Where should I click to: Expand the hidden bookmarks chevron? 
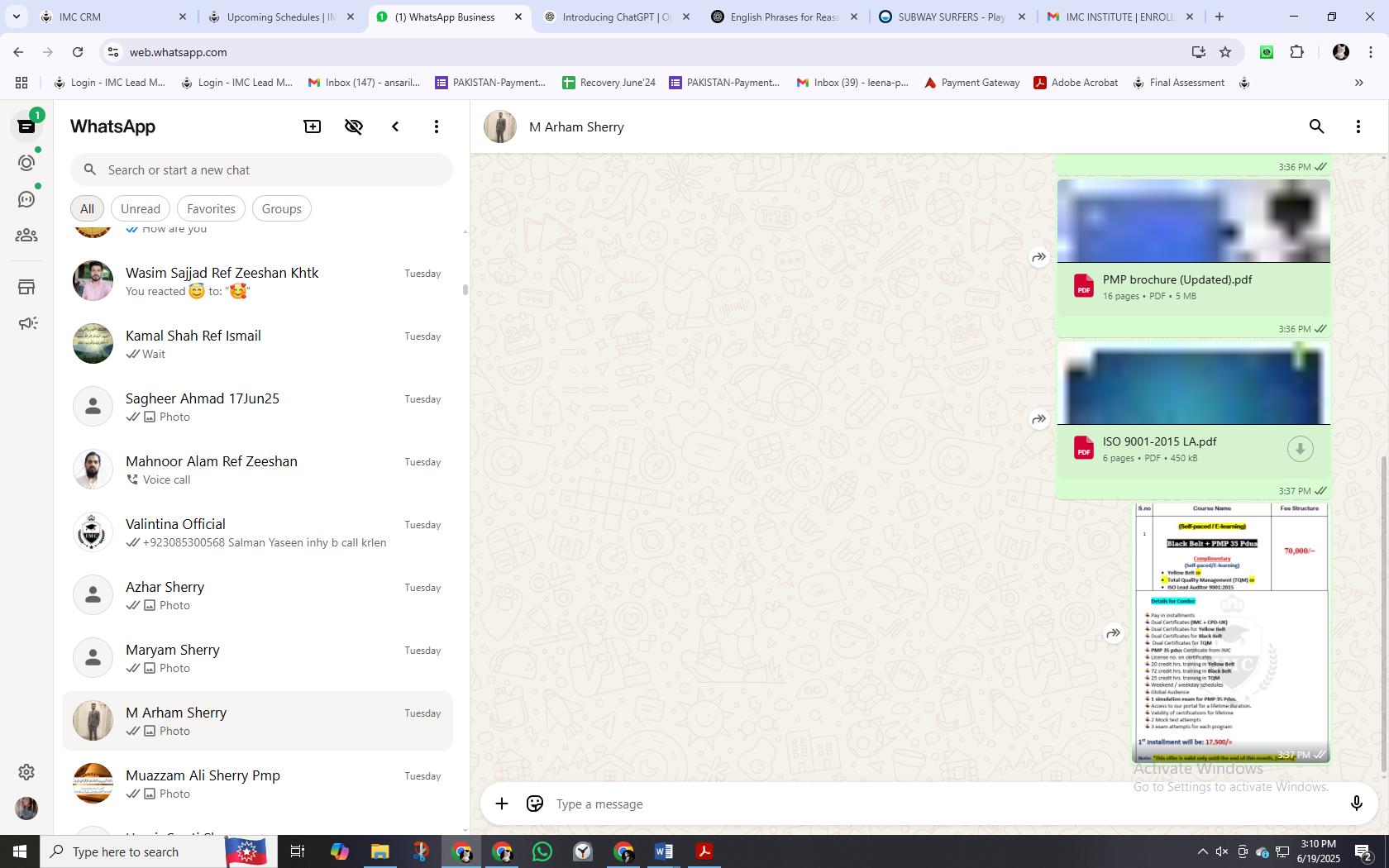click(x=1358, y=83)
